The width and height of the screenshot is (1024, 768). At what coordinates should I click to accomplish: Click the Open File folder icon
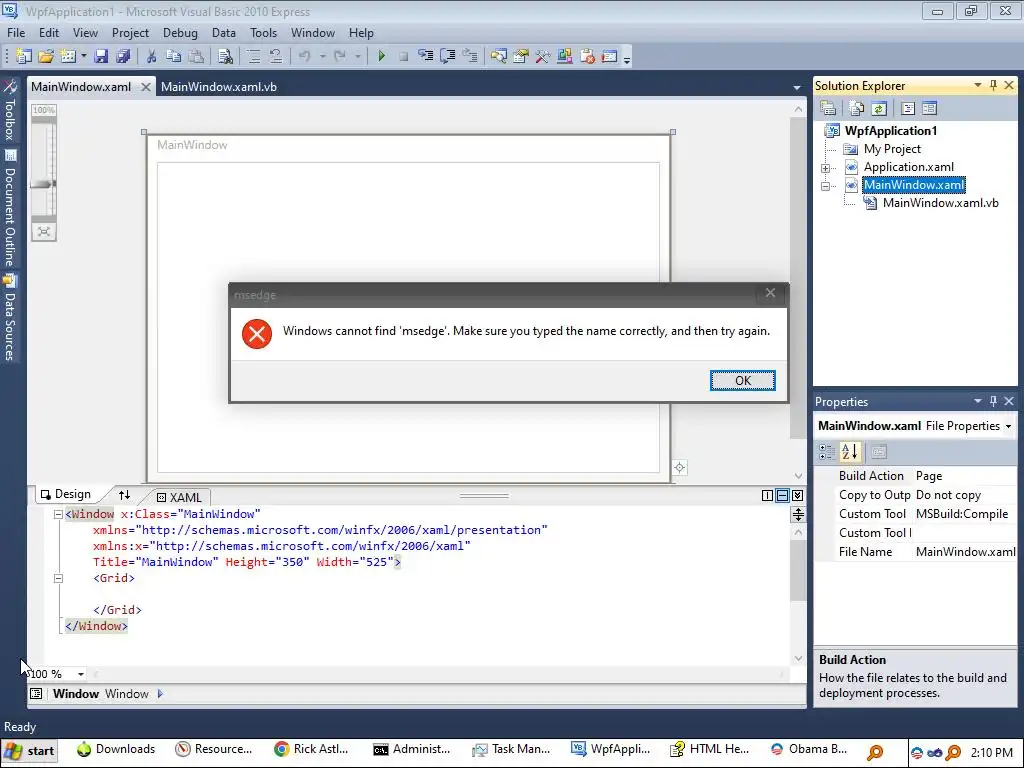click(x=46, y=56)
